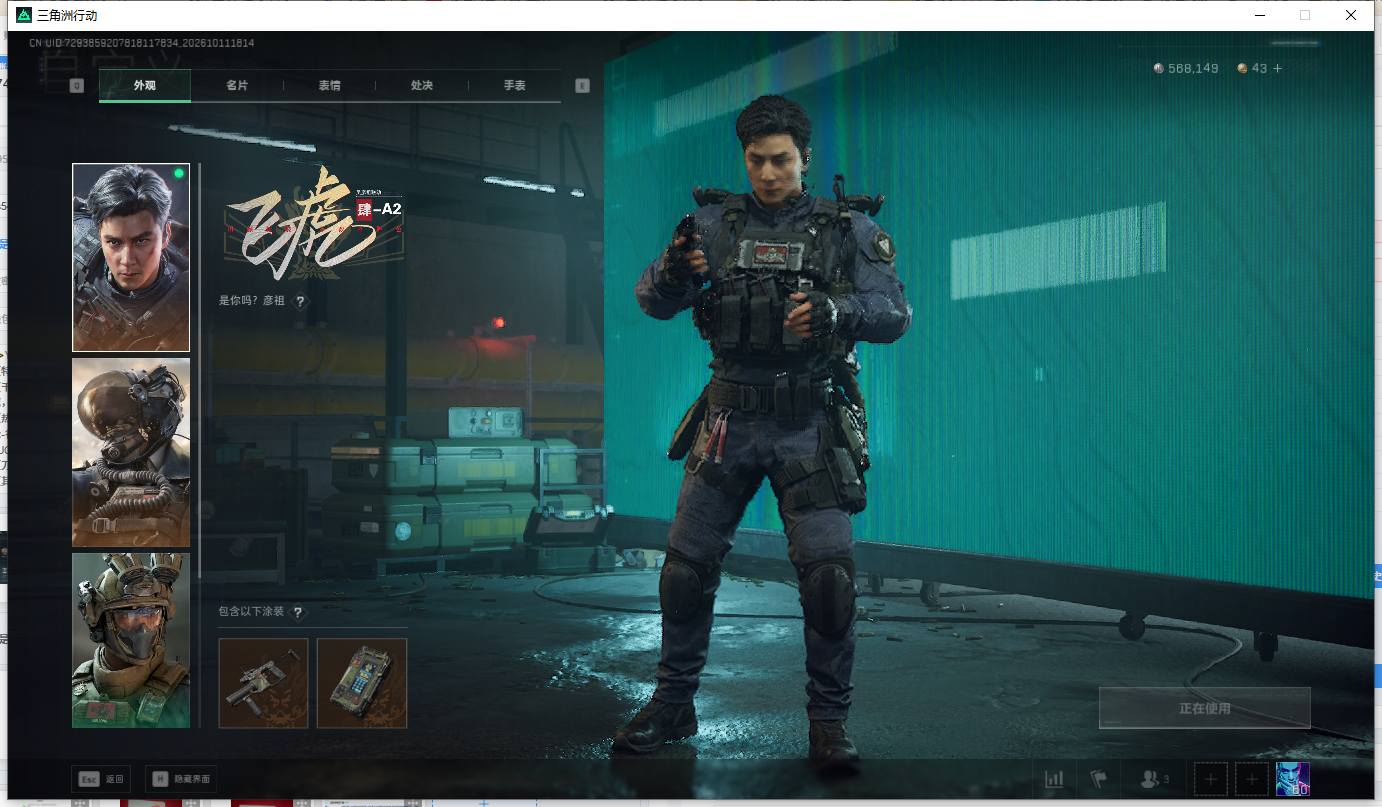Click the gold currency coin icon
The height and width of the screenshot is (807, 1382).
pyautogui.click(x=1242, y=68)
